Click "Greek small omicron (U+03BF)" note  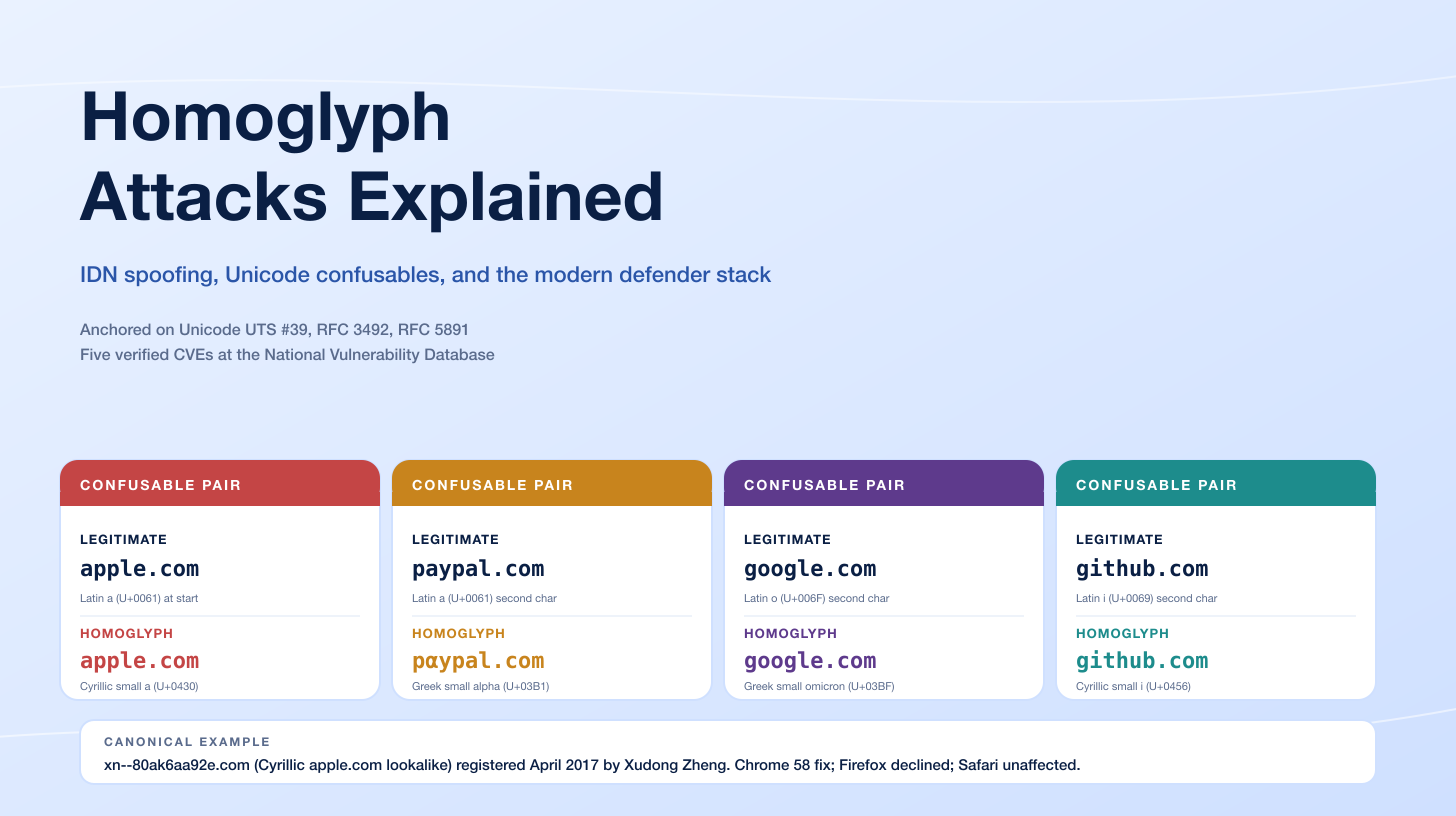click(x=819, y=687)
